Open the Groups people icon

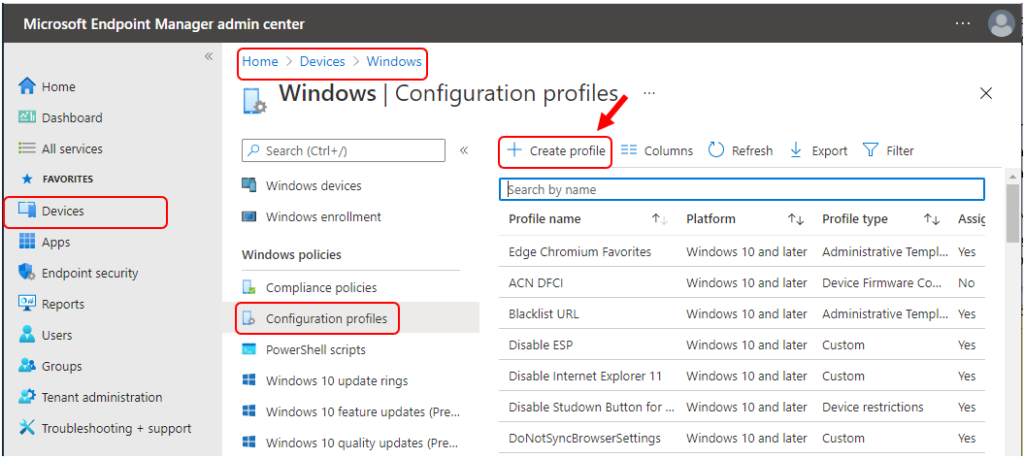(x=27, y=366)
